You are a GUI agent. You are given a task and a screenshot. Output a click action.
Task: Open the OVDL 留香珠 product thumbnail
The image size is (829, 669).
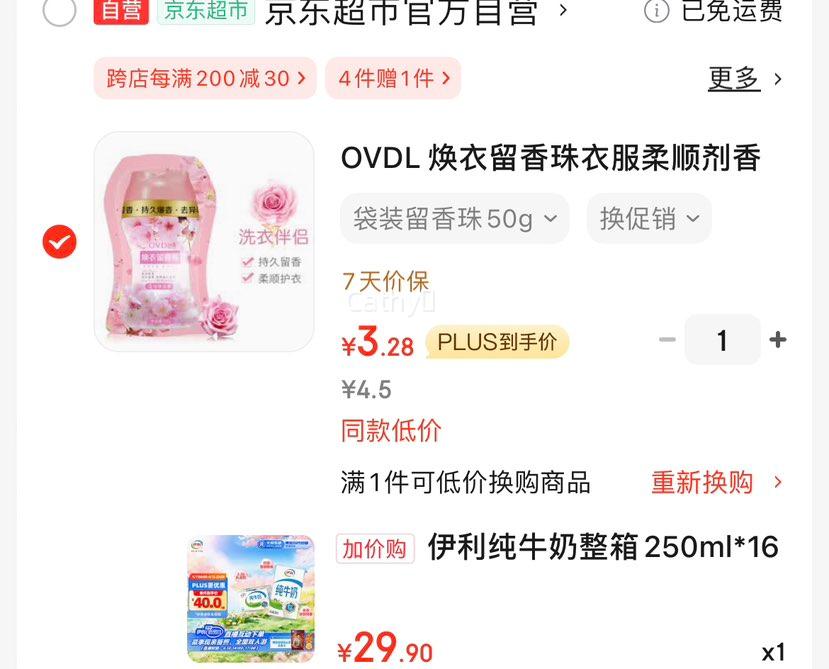click(x=204, y=241)
